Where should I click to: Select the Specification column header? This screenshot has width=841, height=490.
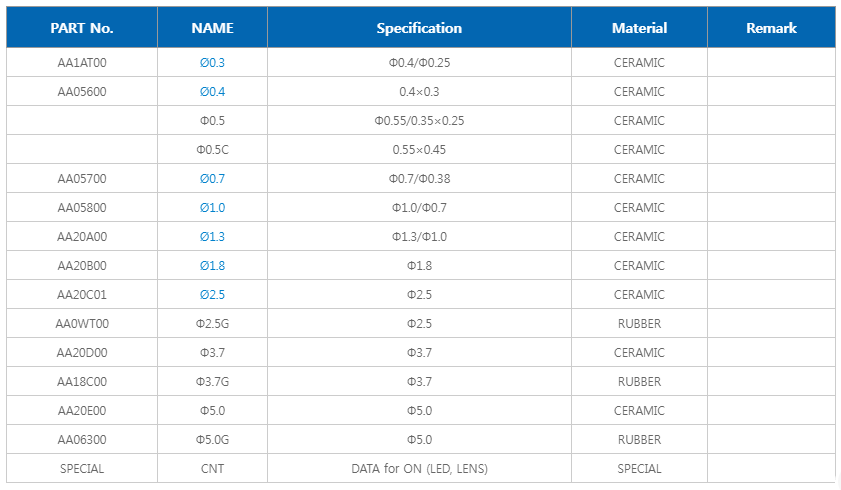tap(419, 28)
